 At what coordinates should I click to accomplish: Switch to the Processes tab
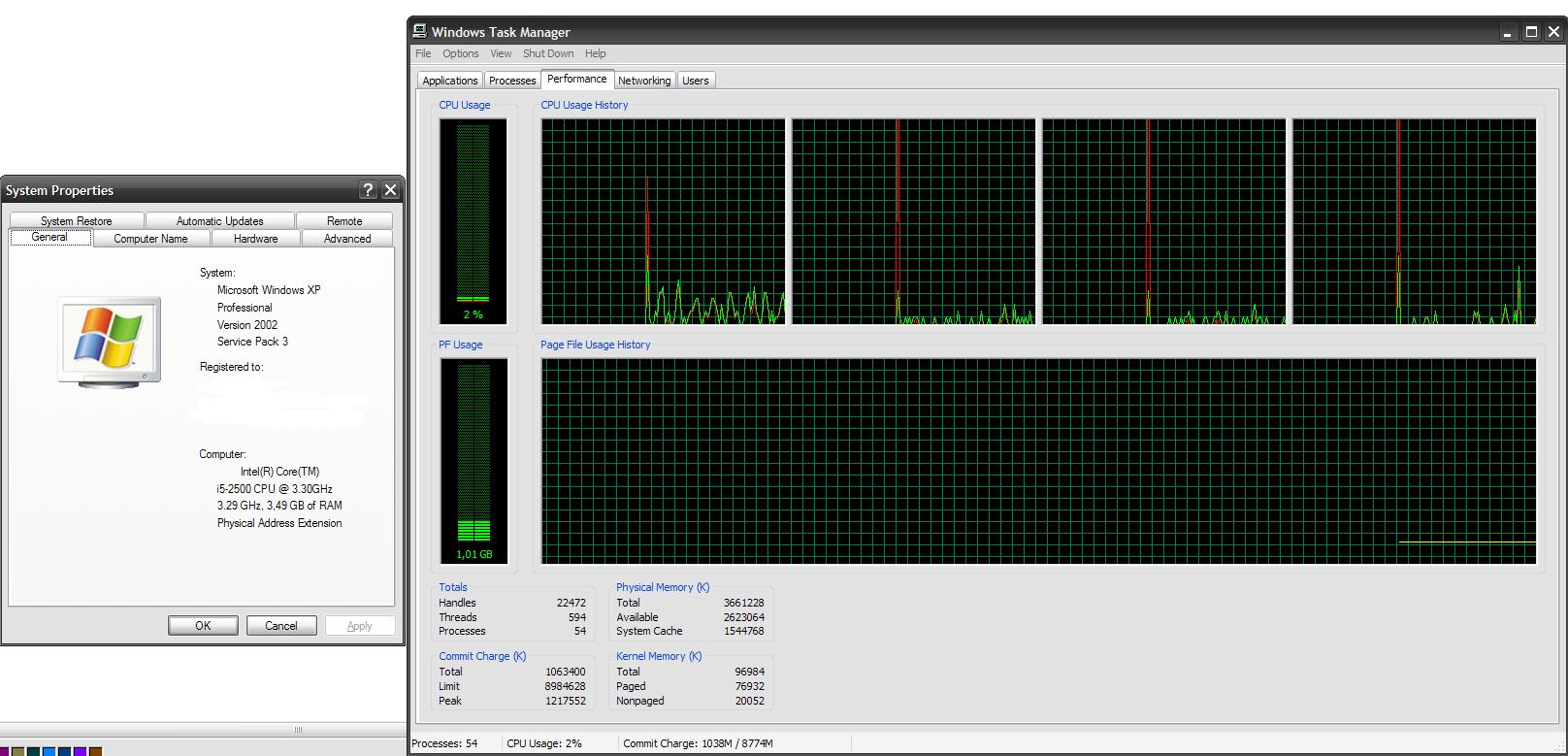pos(511,81)
